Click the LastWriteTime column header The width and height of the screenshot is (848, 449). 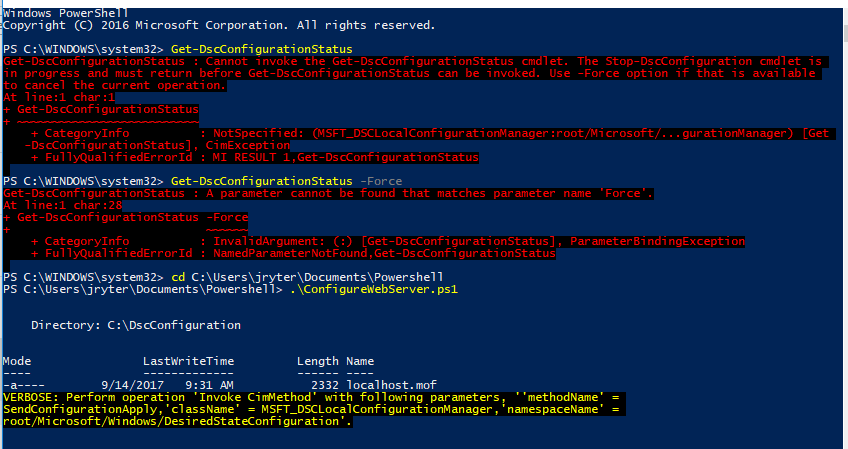(188, 360)
